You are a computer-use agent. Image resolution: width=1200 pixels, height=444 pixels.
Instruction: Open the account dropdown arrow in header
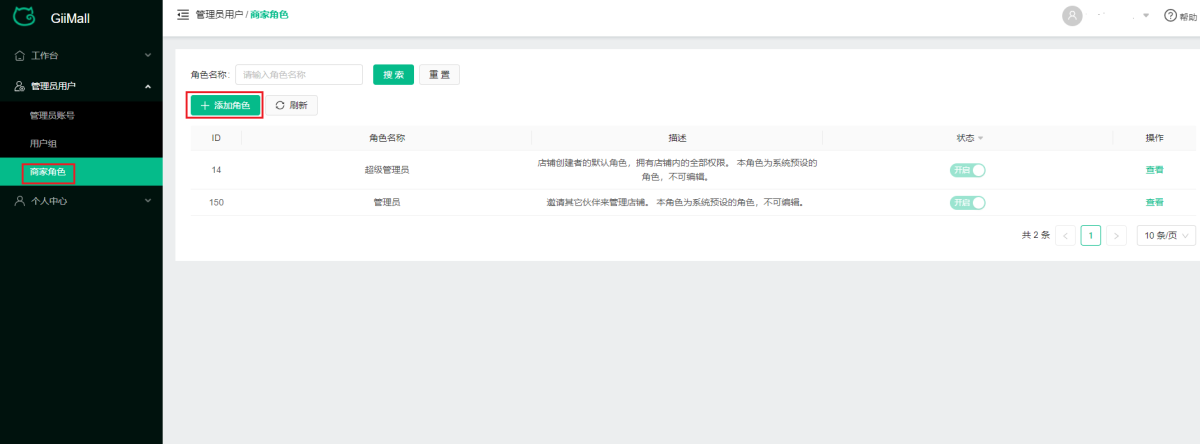(x=1146, y=16)
